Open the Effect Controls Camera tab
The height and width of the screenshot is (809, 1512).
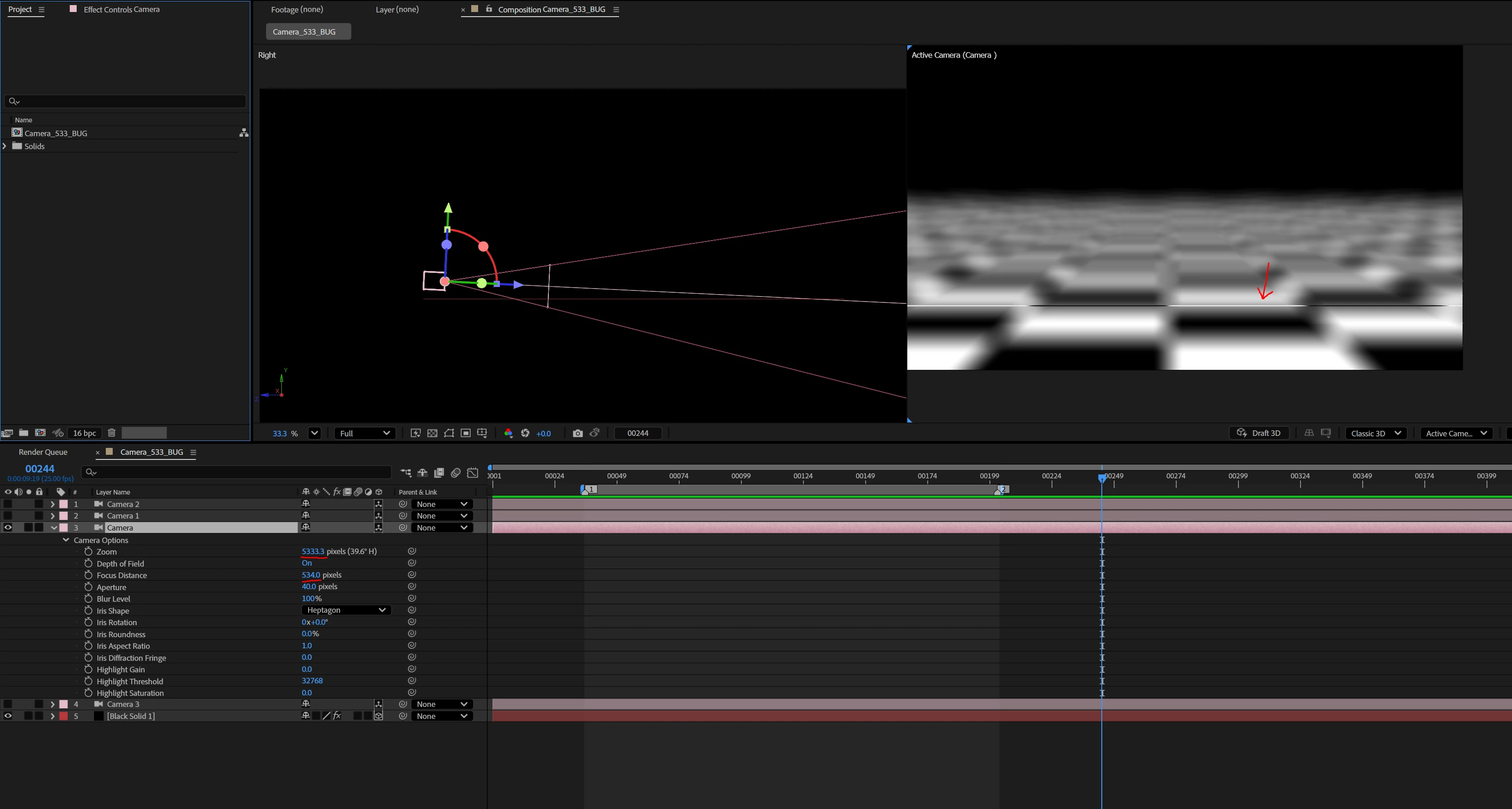[121, 9]
